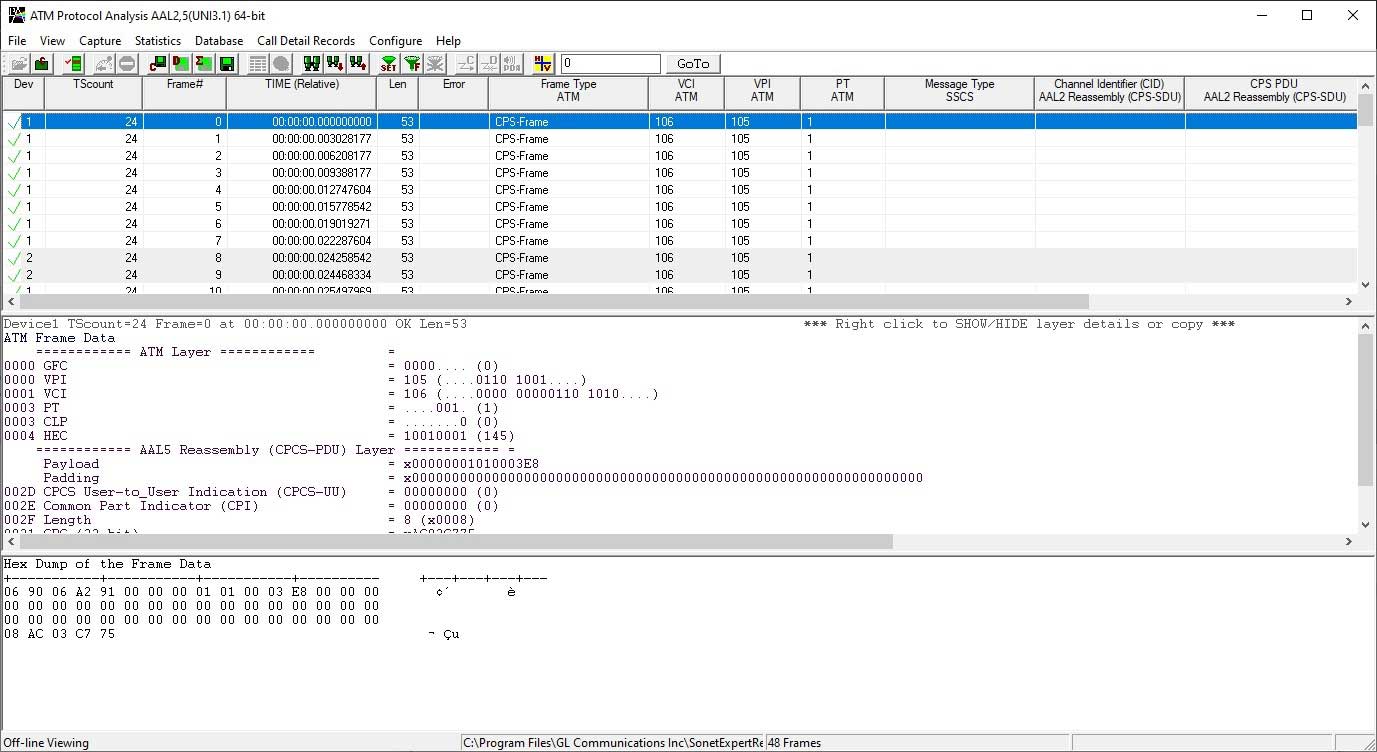Click the TIME (Relative) column header
Image resolution: width=1377 pixels, height=752 pixels.
(302, 93)
